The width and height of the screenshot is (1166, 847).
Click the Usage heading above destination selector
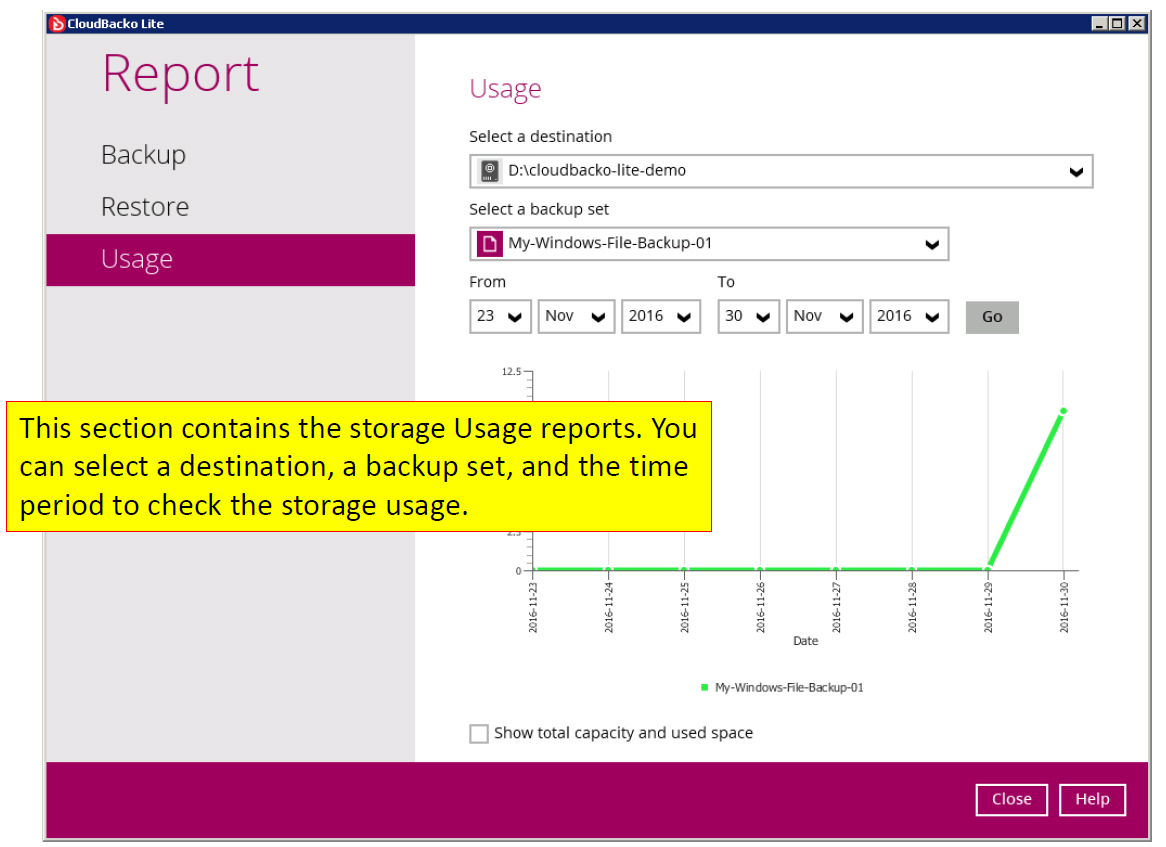coord(506,89)
